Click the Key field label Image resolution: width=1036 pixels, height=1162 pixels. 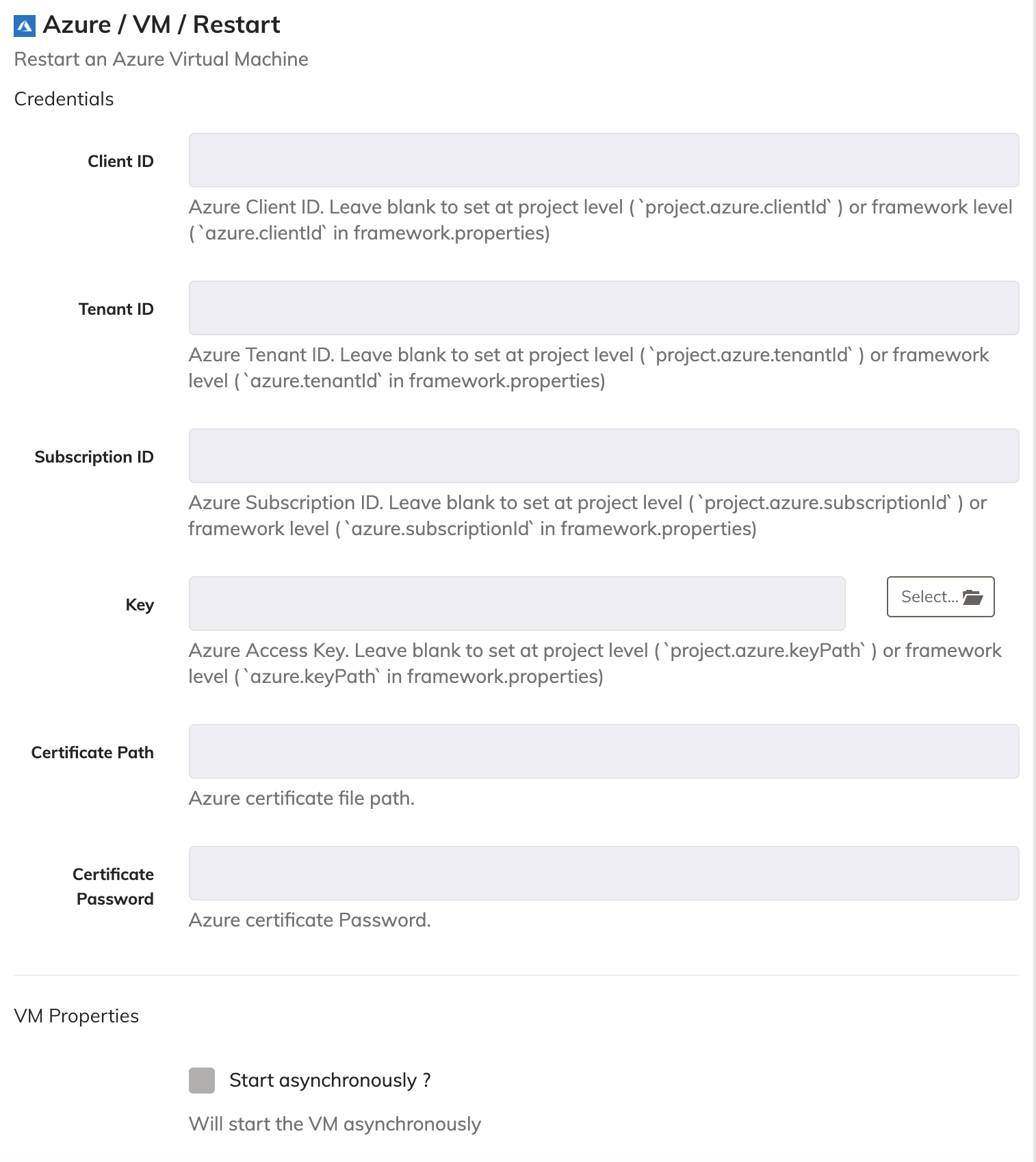[x=140, y=605]
